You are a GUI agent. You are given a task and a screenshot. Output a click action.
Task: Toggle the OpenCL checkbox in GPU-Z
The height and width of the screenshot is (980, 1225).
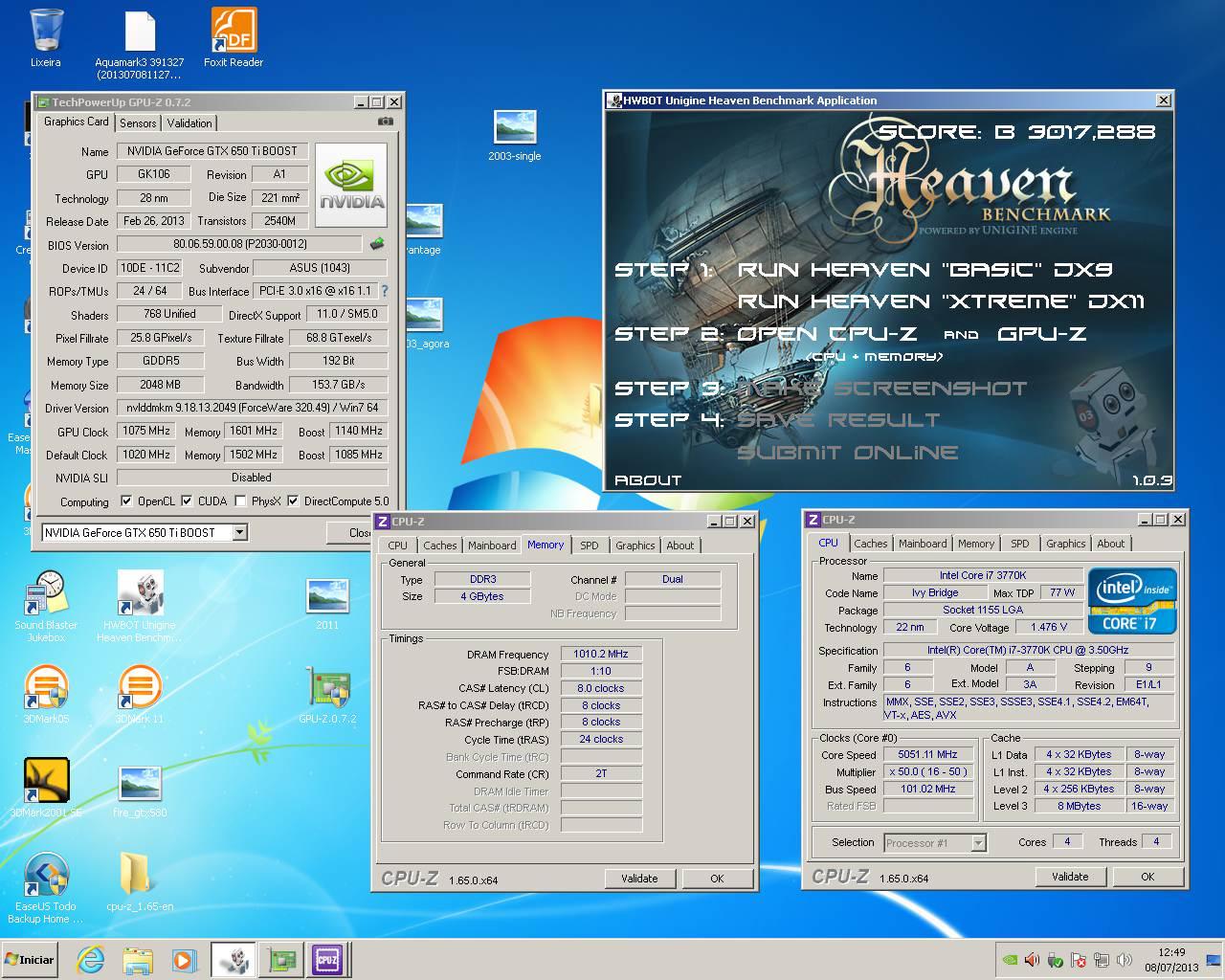[126, 501]
